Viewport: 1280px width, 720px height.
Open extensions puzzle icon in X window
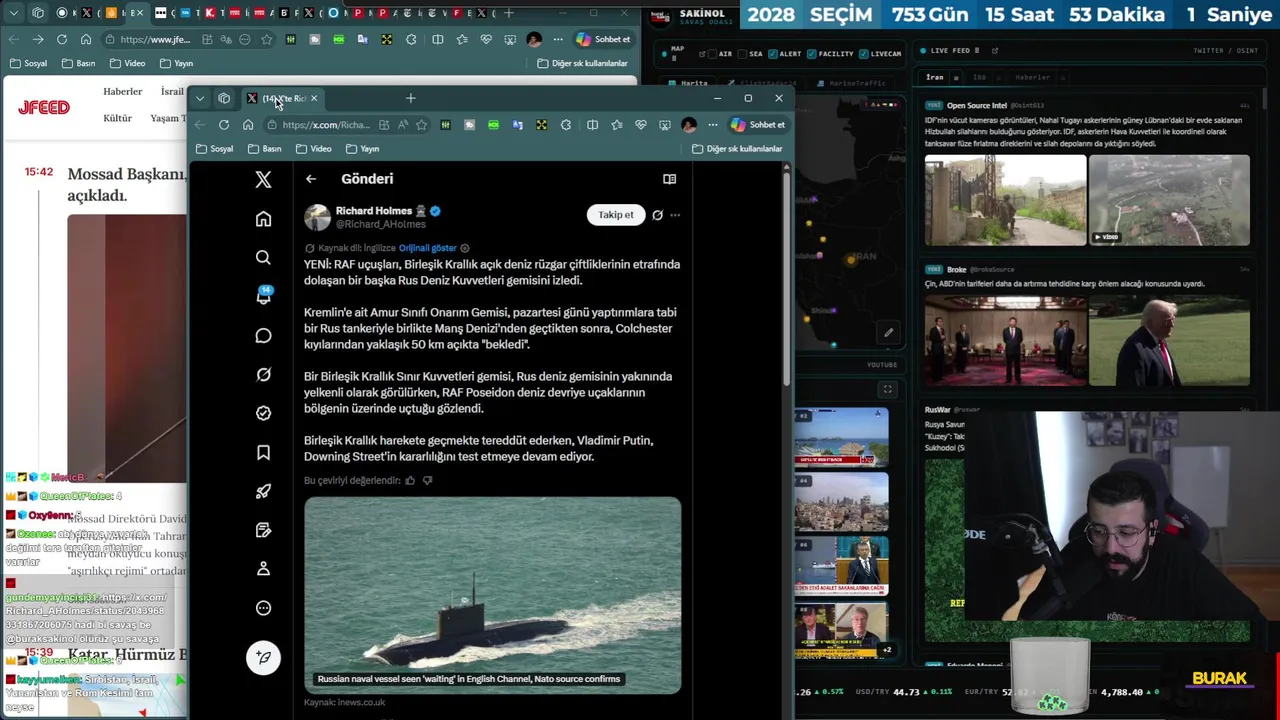pyautogui.click(x=566, y=125)
